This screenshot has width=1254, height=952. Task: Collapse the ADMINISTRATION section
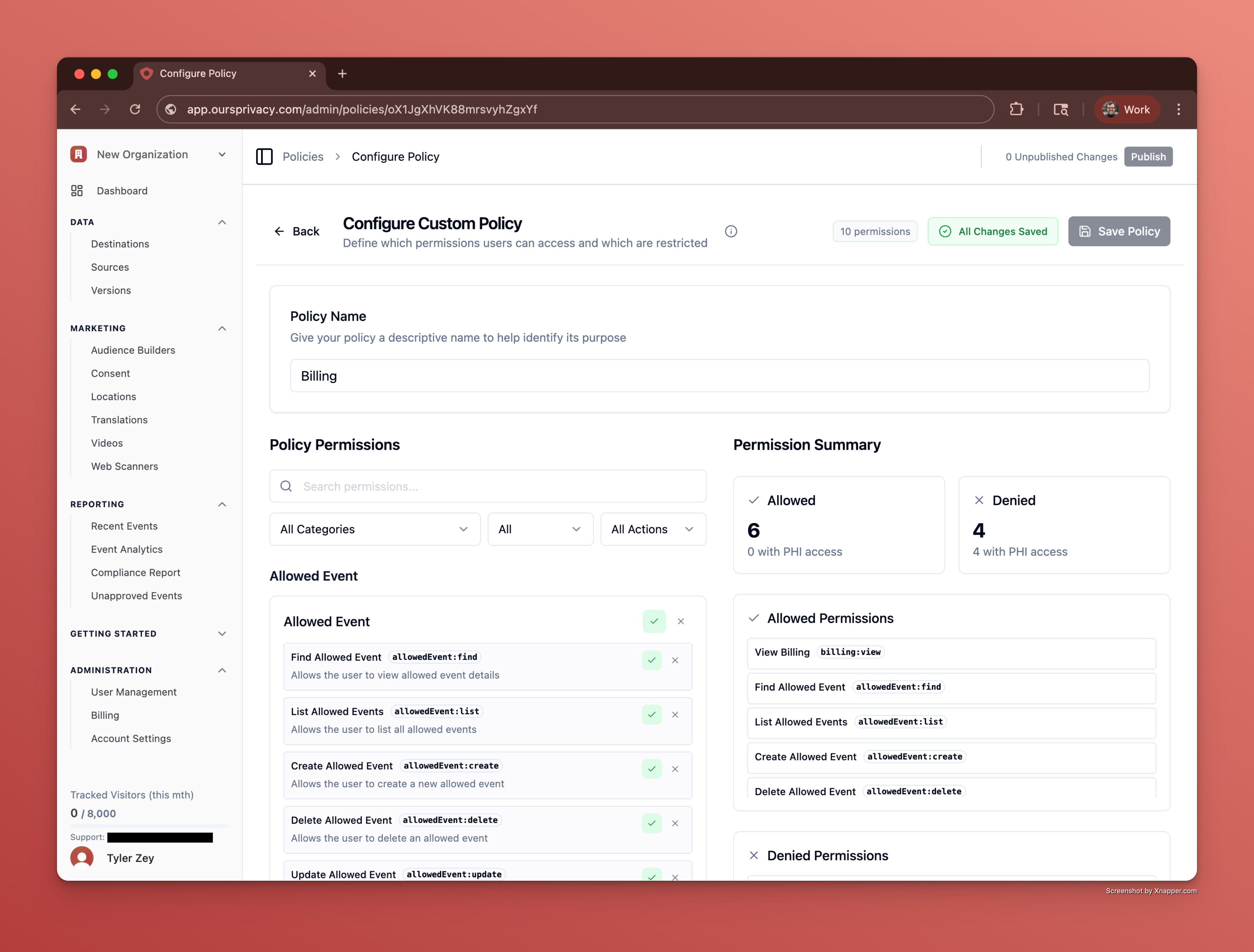(222, 670)
